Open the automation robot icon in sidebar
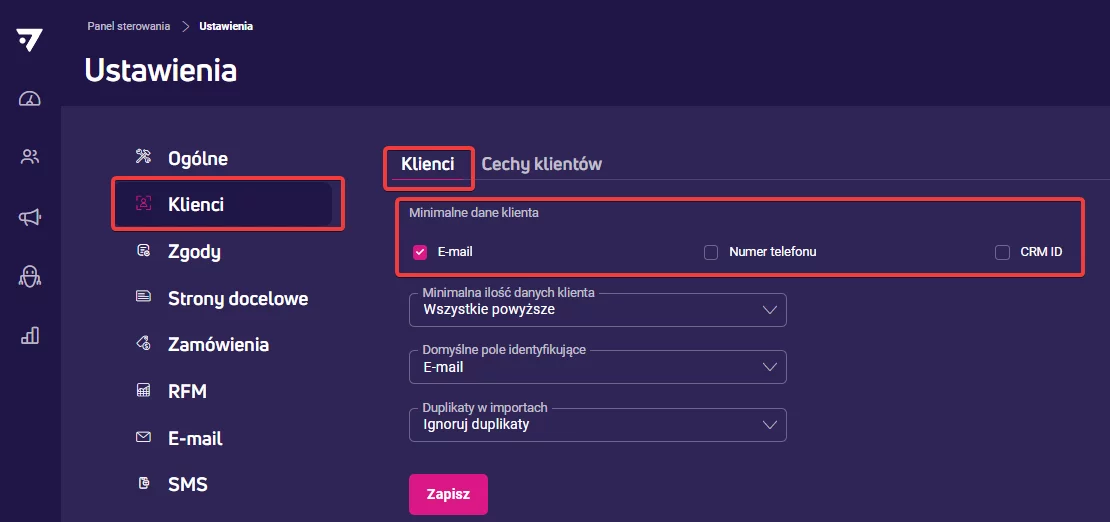1110x522 pixels. 30,278
